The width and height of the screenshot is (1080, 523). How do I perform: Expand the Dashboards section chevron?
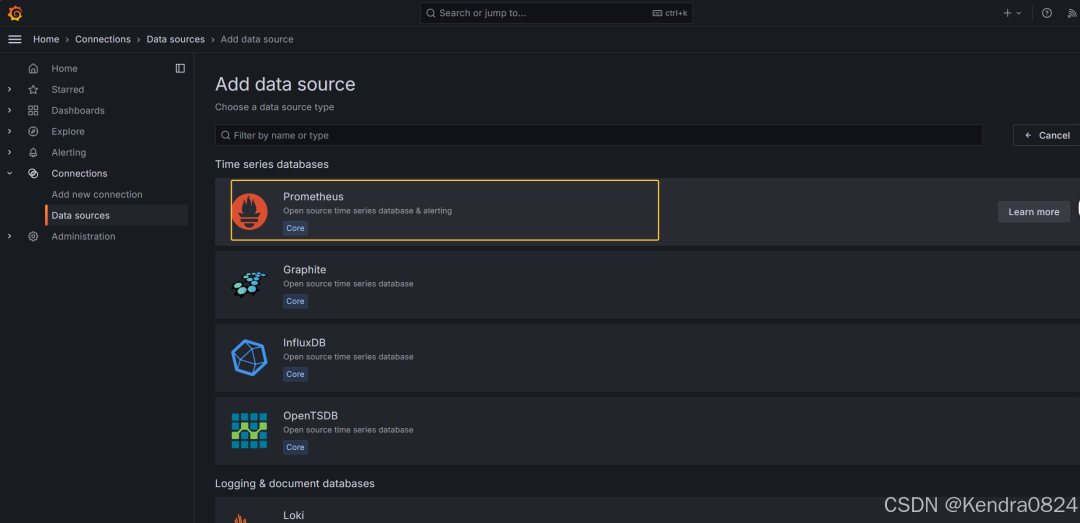pos(10,110)
